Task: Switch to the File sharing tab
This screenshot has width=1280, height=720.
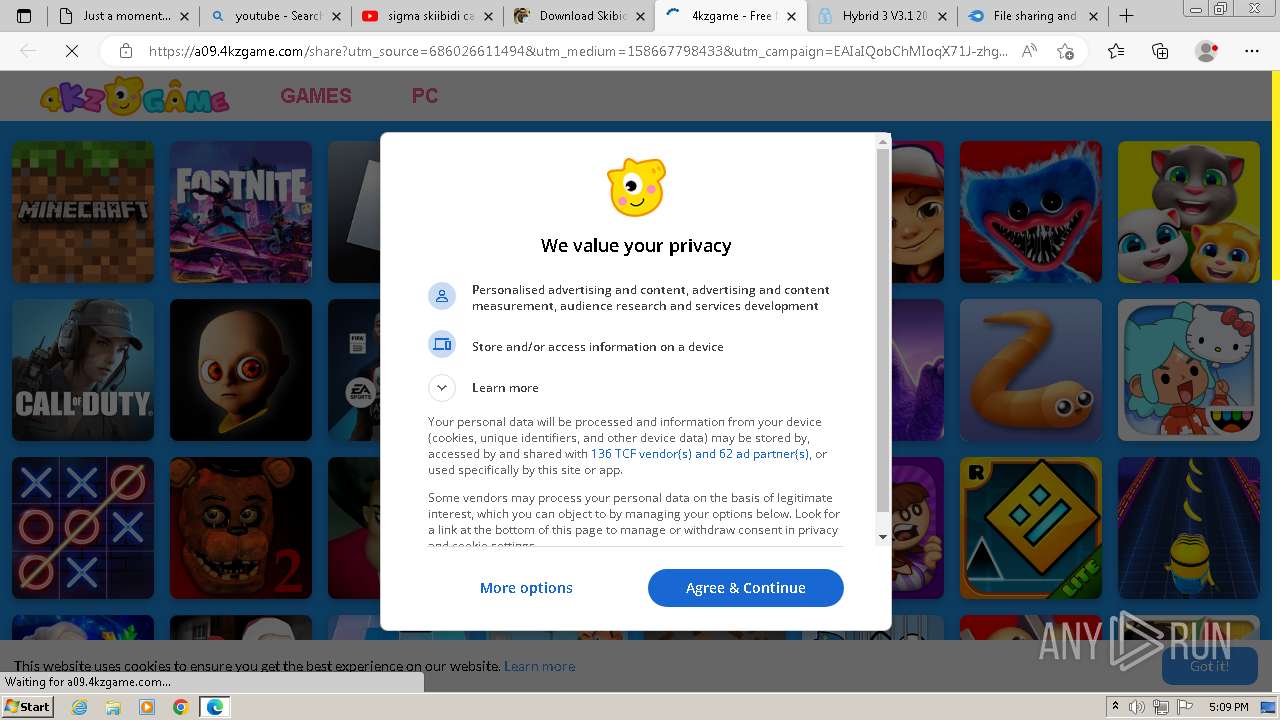Action: 1033,16
